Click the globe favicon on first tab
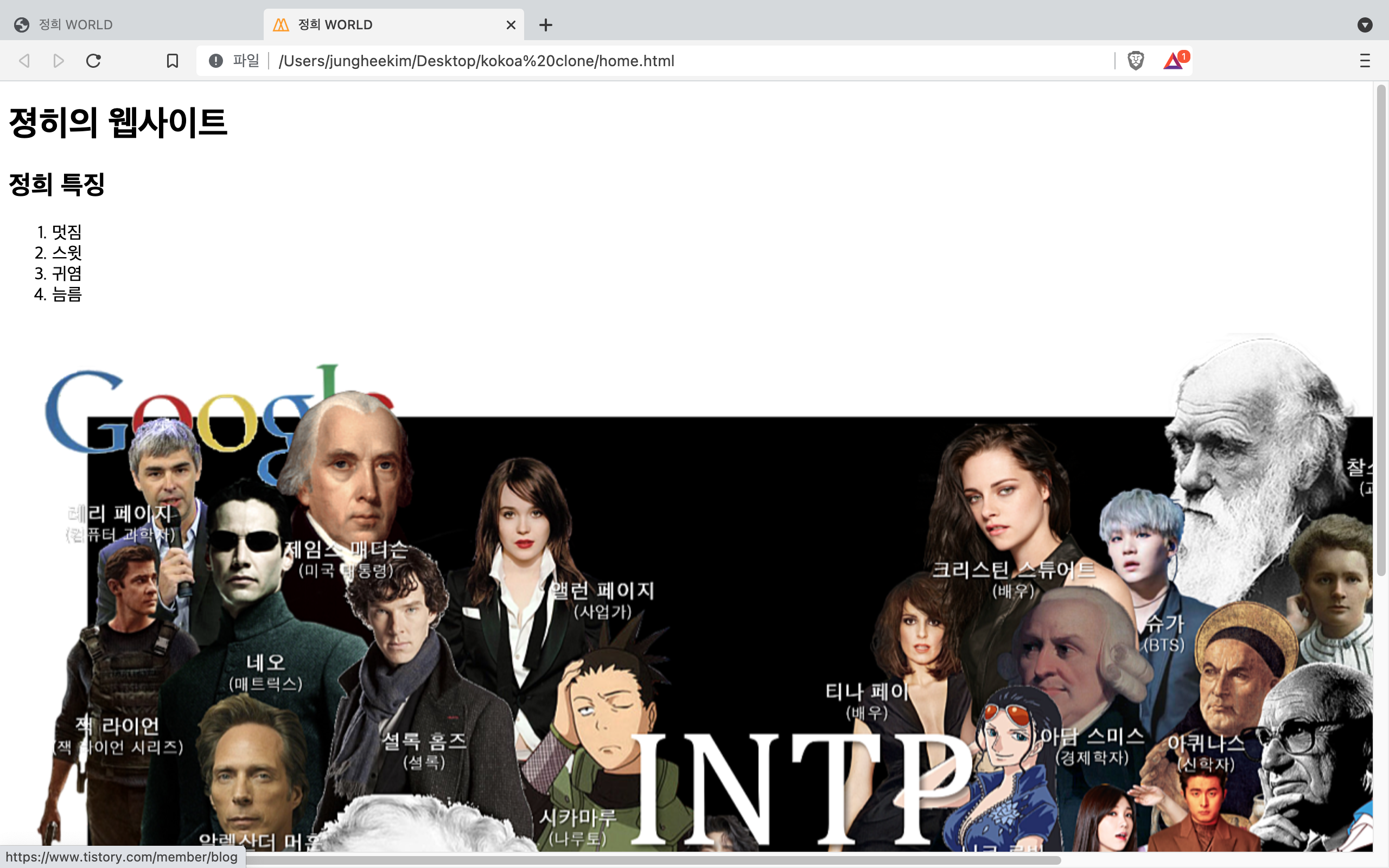The height and width of the screenshot is (868, 1389). coord(22,25)
